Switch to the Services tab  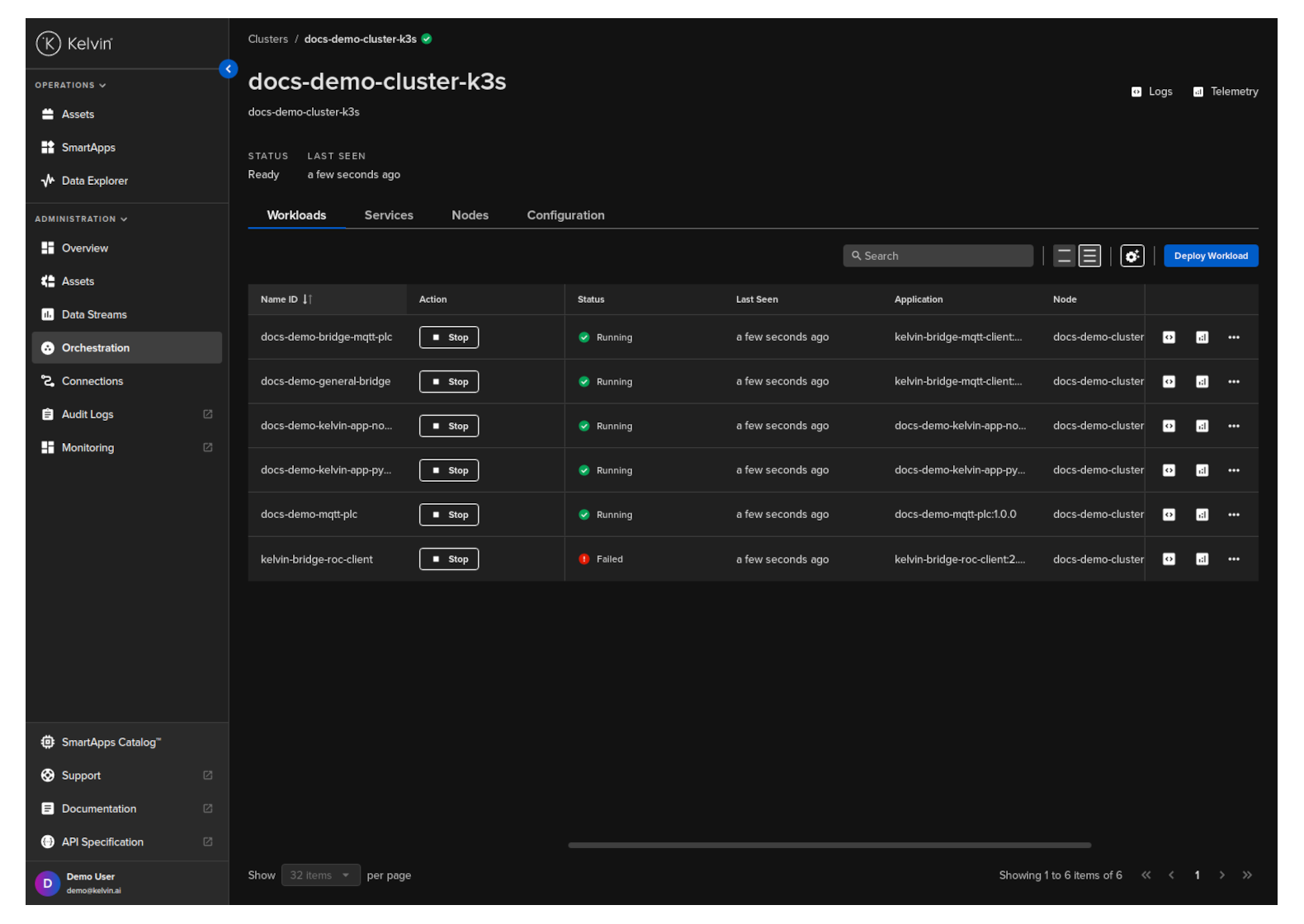(x=389, y=215)
